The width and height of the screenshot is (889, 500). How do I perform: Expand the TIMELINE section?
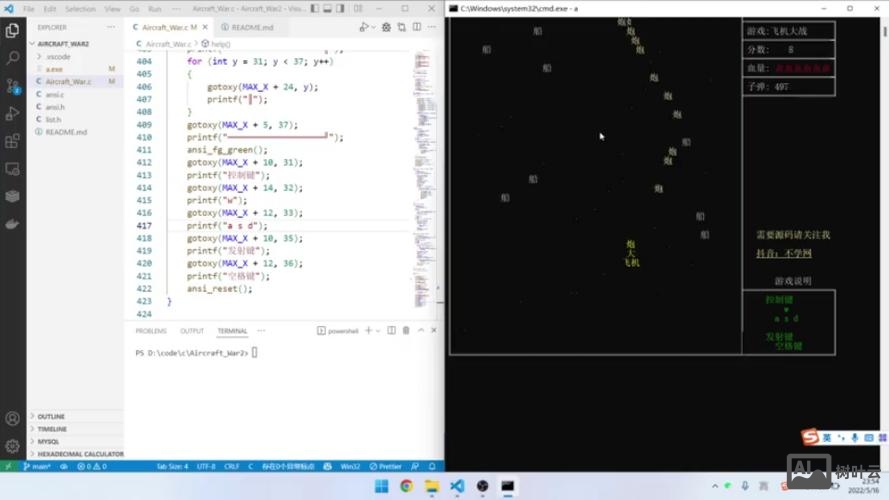(52, 429)
